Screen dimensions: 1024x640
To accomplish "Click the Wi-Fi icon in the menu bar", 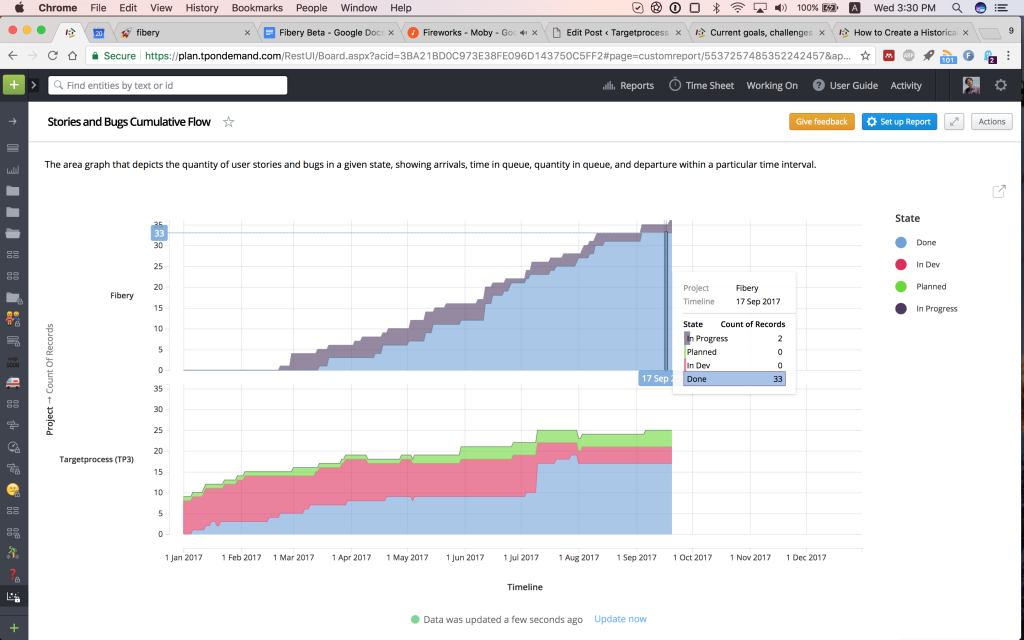I will click(737, 8).
